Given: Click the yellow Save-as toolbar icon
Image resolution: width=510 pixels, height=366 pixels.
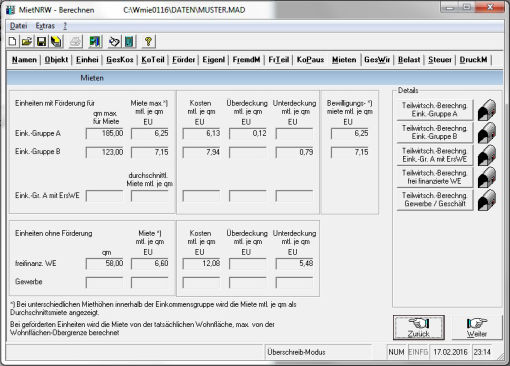Looking at the screenshot, I should [56, 42].
